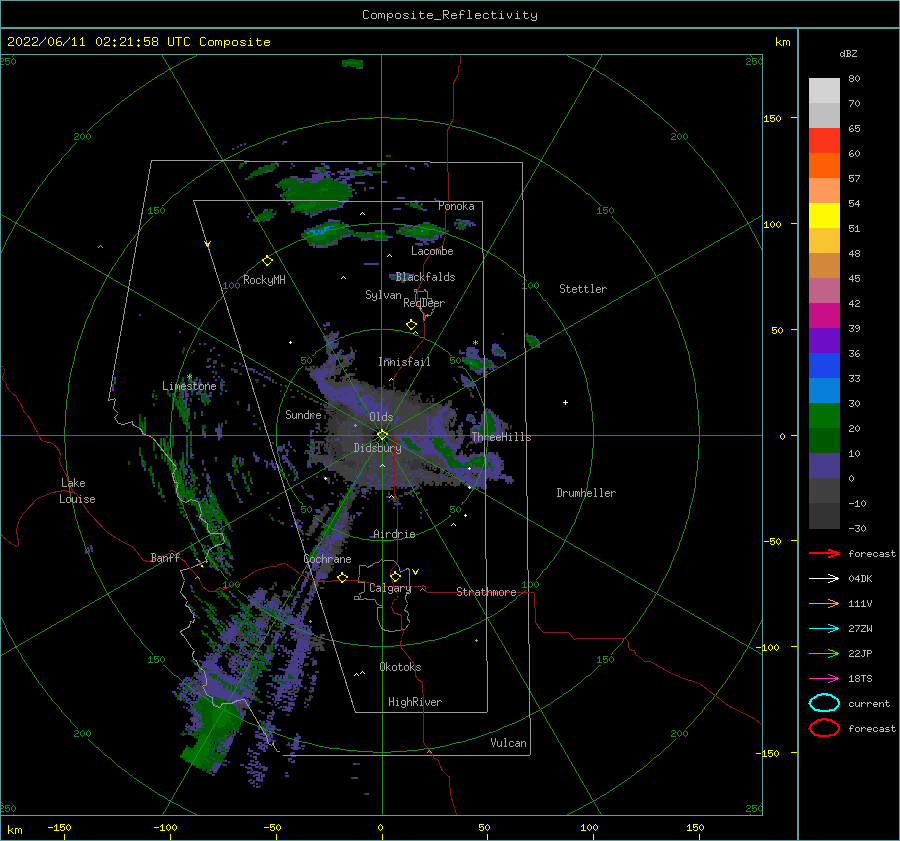Select the yellow 54 dBZ color band
Viewport: 900px width, 841px height.
pyautogui.click(x=824, y=215)
